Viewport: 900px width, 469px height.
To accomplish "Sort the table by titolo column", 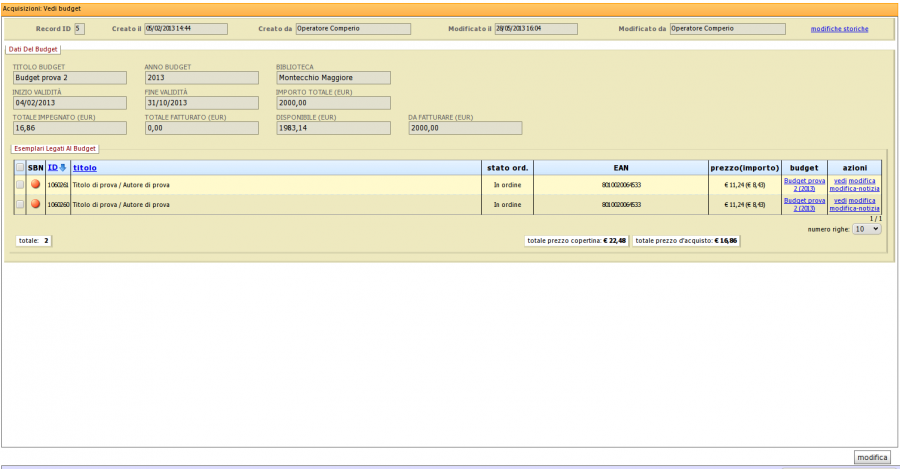I will point(85,167).
